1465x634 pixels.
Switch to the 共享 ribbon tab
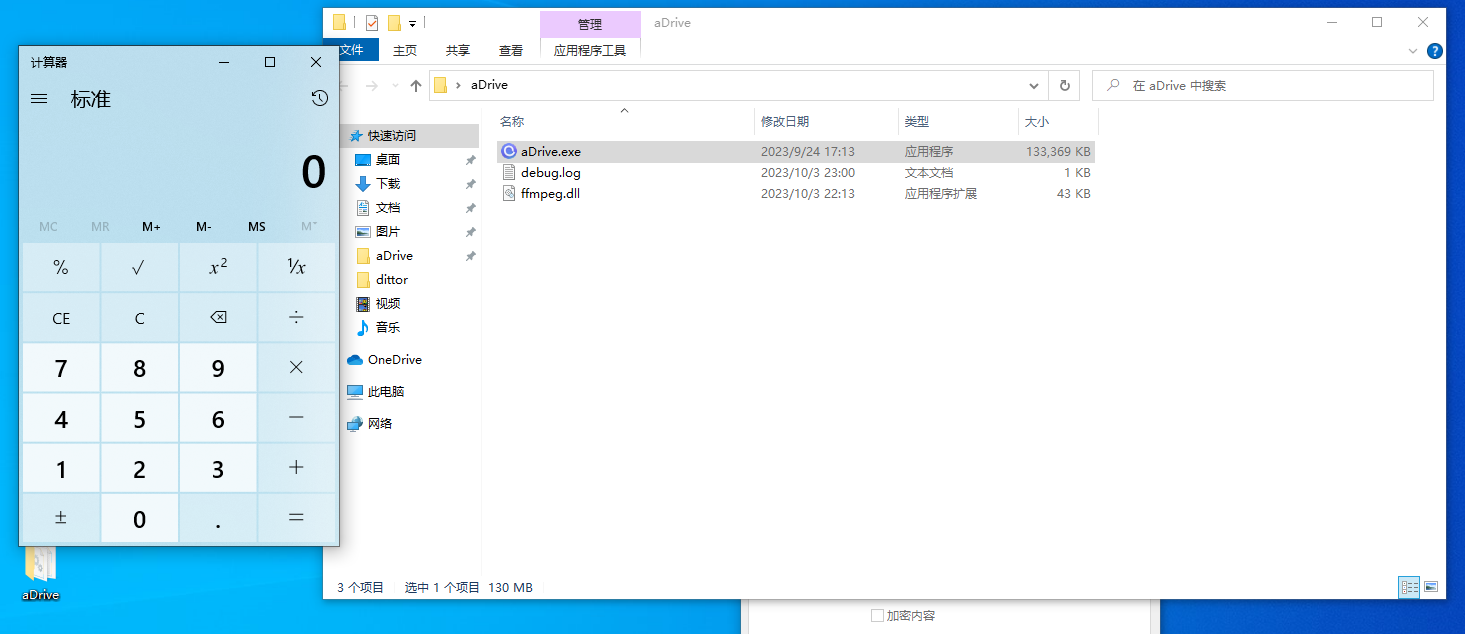click(458, 50)
